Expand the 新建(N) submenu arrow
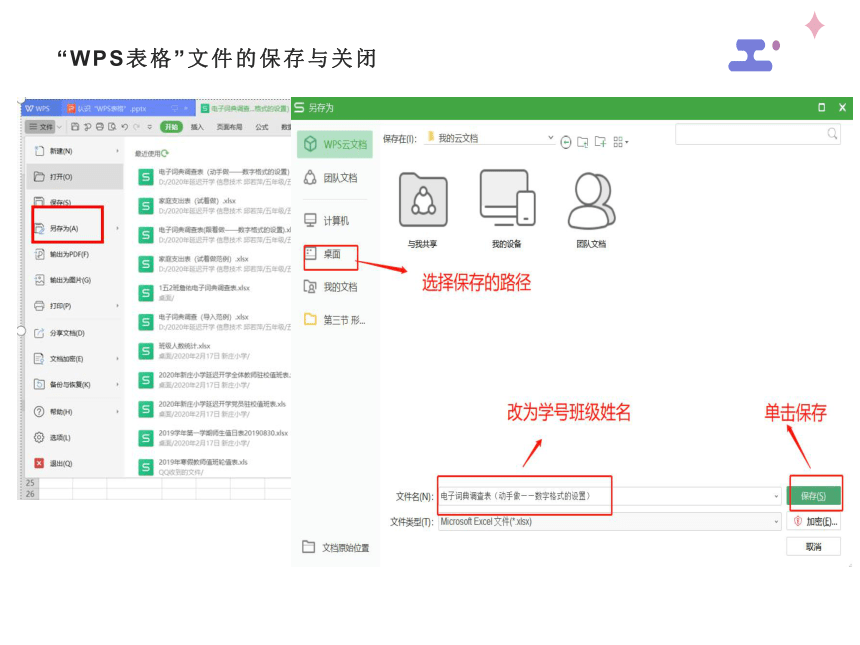 click(117, 151)
